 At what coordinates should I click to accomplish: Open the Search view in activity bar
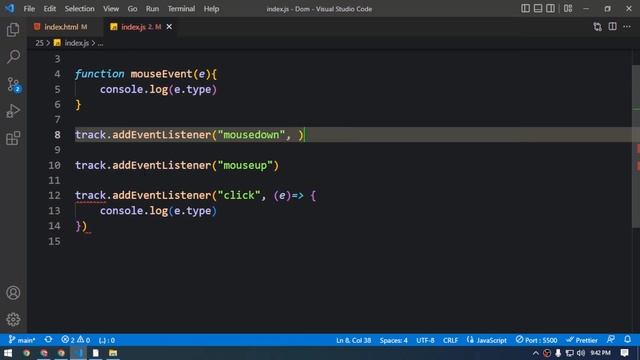13,57
